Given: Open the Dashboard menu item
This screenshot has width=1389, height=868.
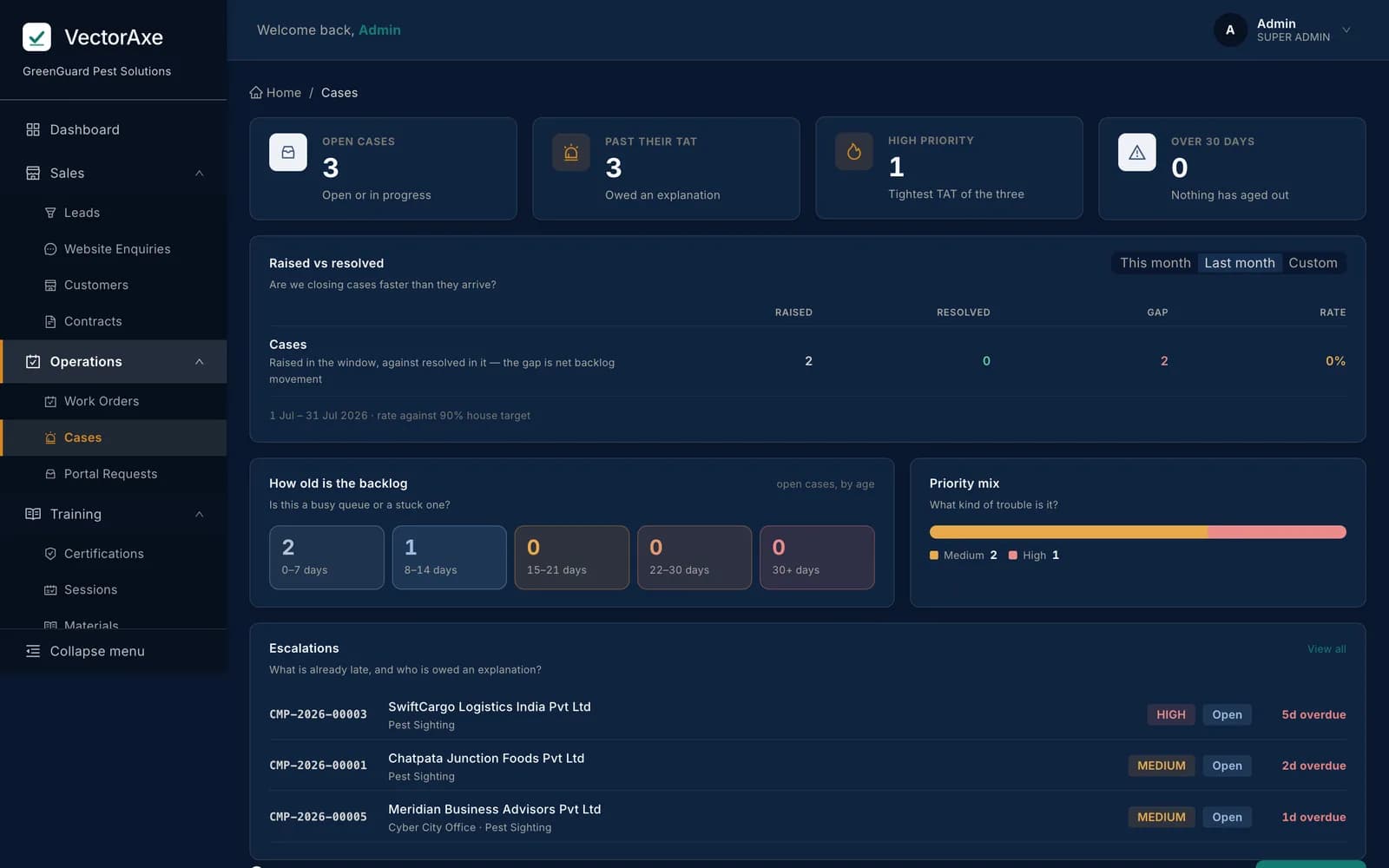Looking at the screenshot, I should point(114,129).
